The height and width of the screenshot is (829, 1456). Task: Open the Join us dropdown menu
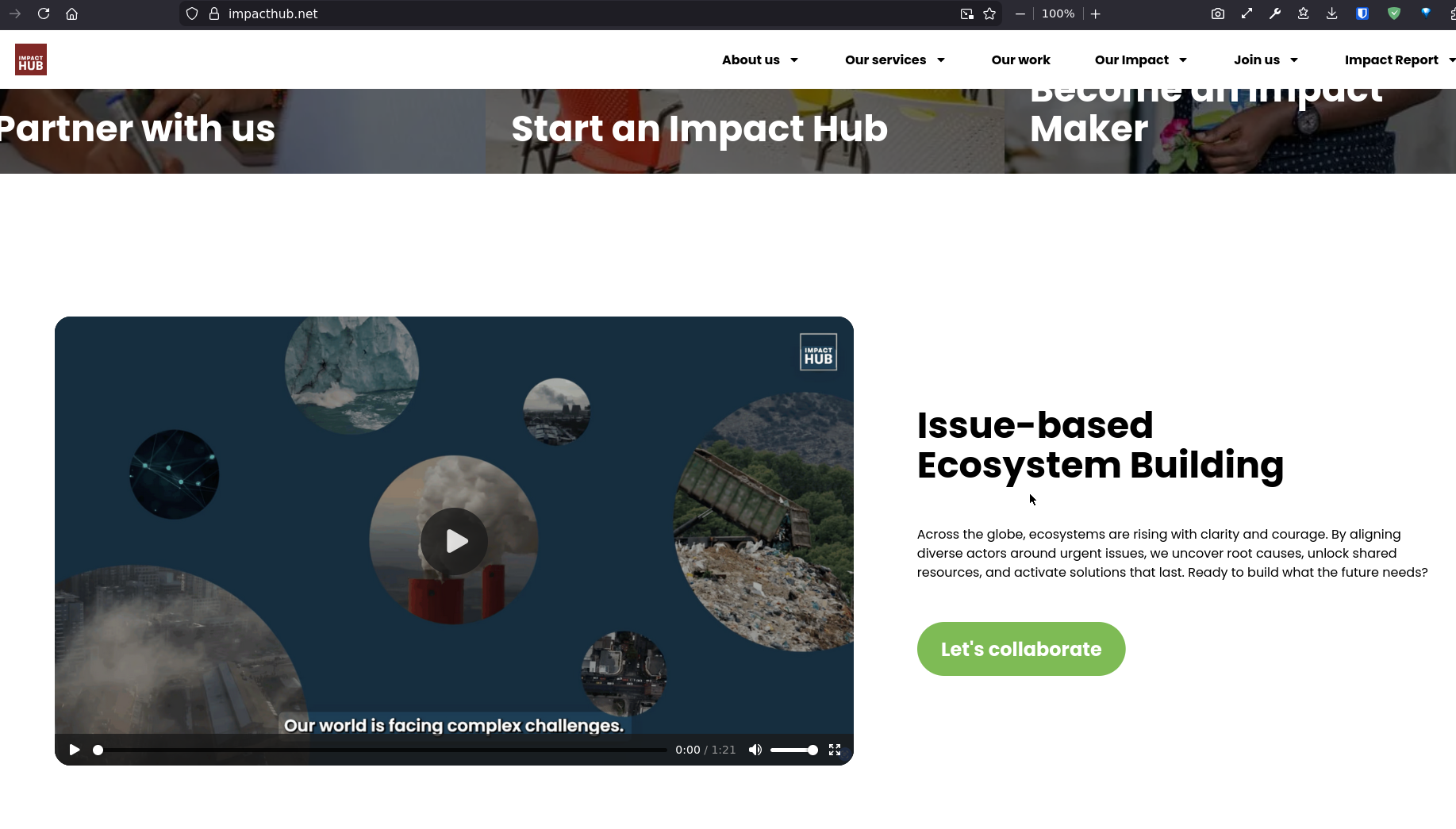1265,59
